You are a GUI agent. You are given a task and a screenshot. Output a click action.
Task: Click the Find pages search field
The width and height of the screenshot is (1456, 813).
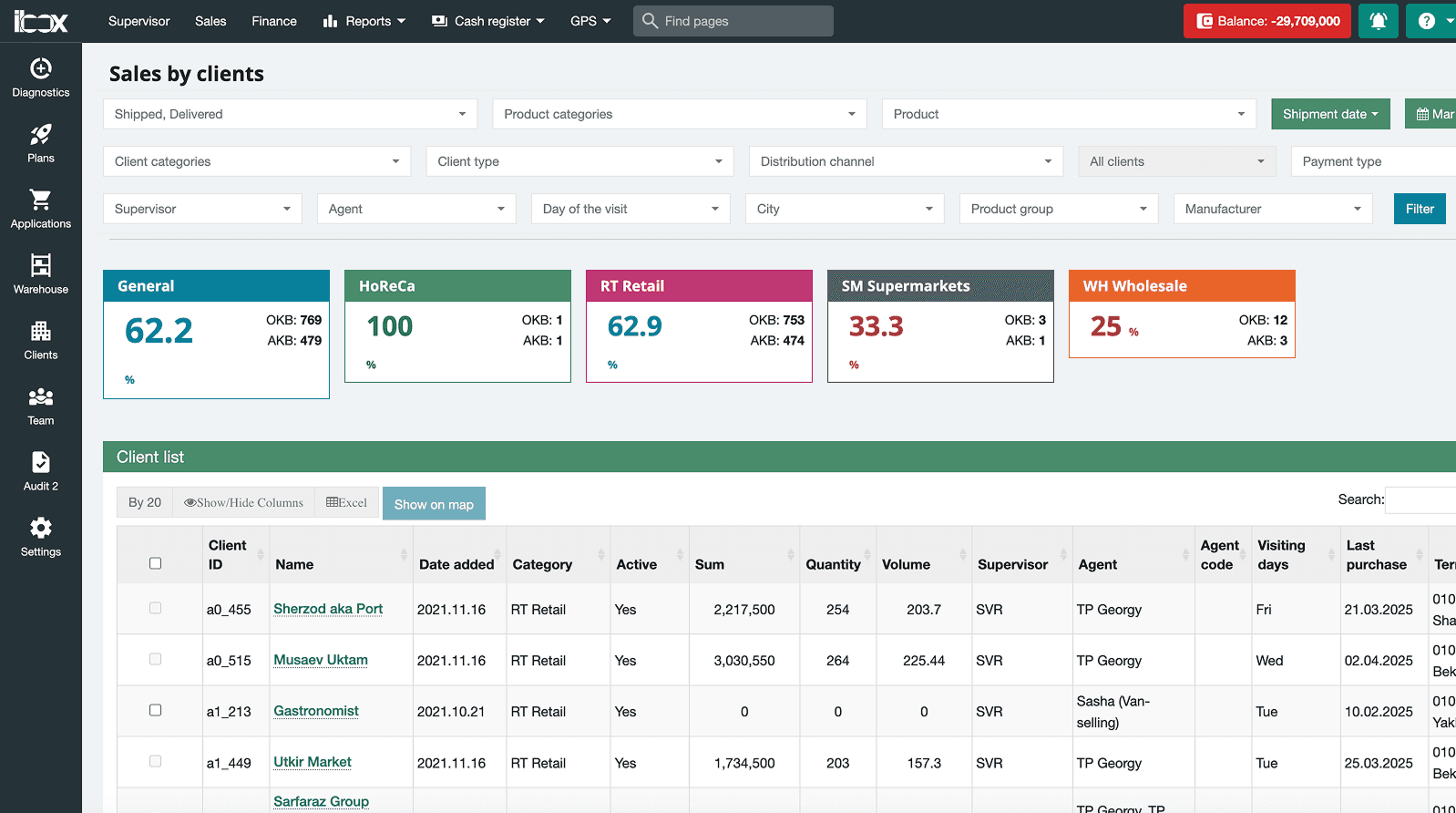pos(733,21)
